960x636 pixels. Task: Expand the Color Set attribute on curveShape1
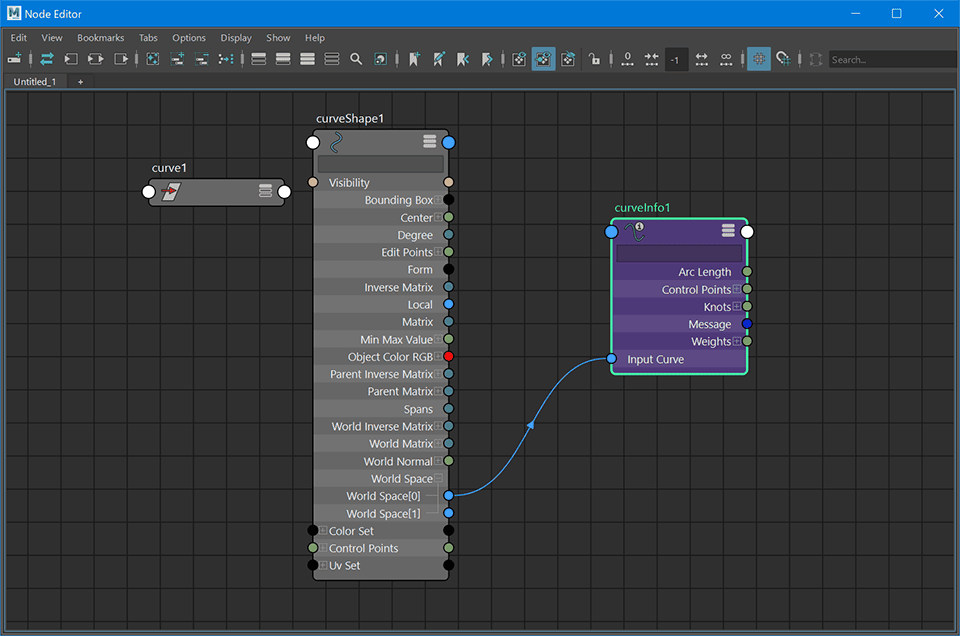[323, 531]
